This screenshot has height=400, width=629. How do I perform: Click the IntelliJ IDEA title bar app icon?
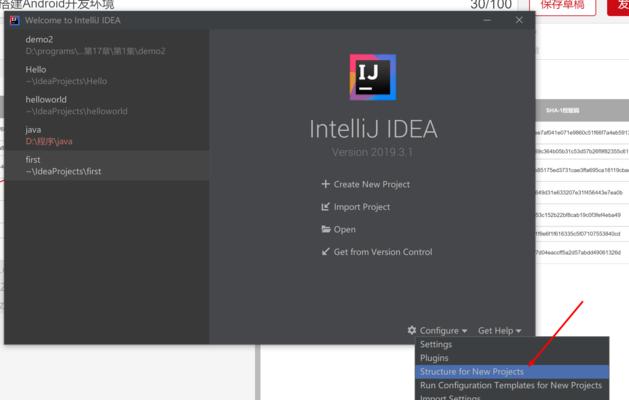point(14,20)
